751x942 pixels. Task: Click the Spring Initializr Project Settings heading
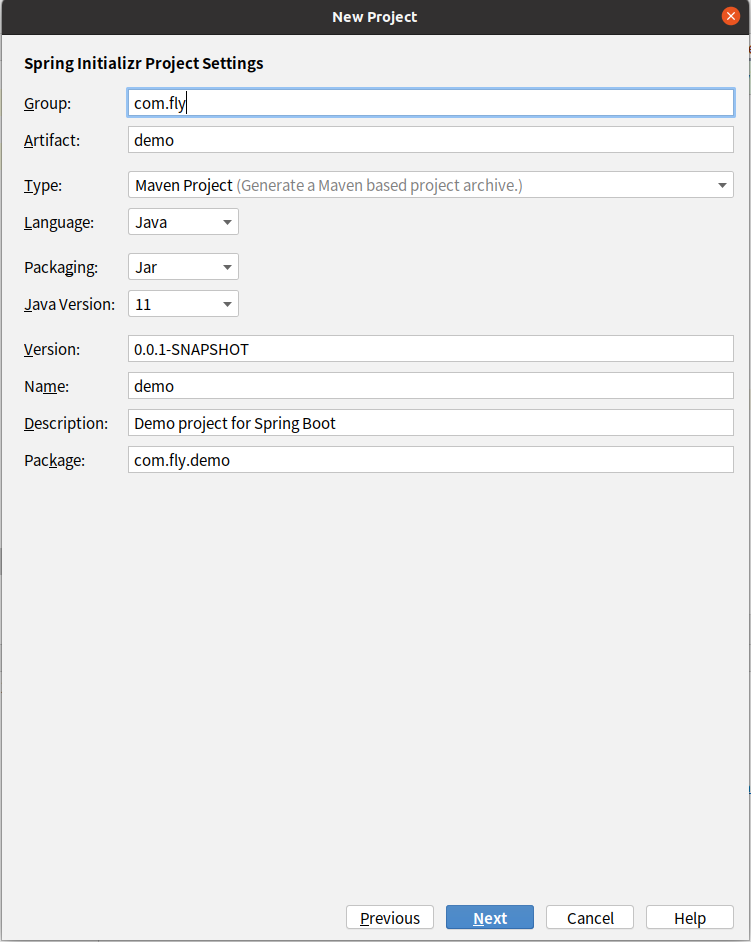pos(144,63)
